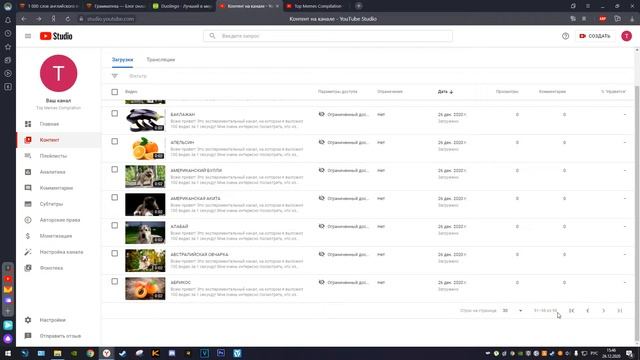Open visibility setting for АВСТРАЛИЙСКАЯ ОВЧАРКА video
640x360 pixels.
tap(343, 254)
